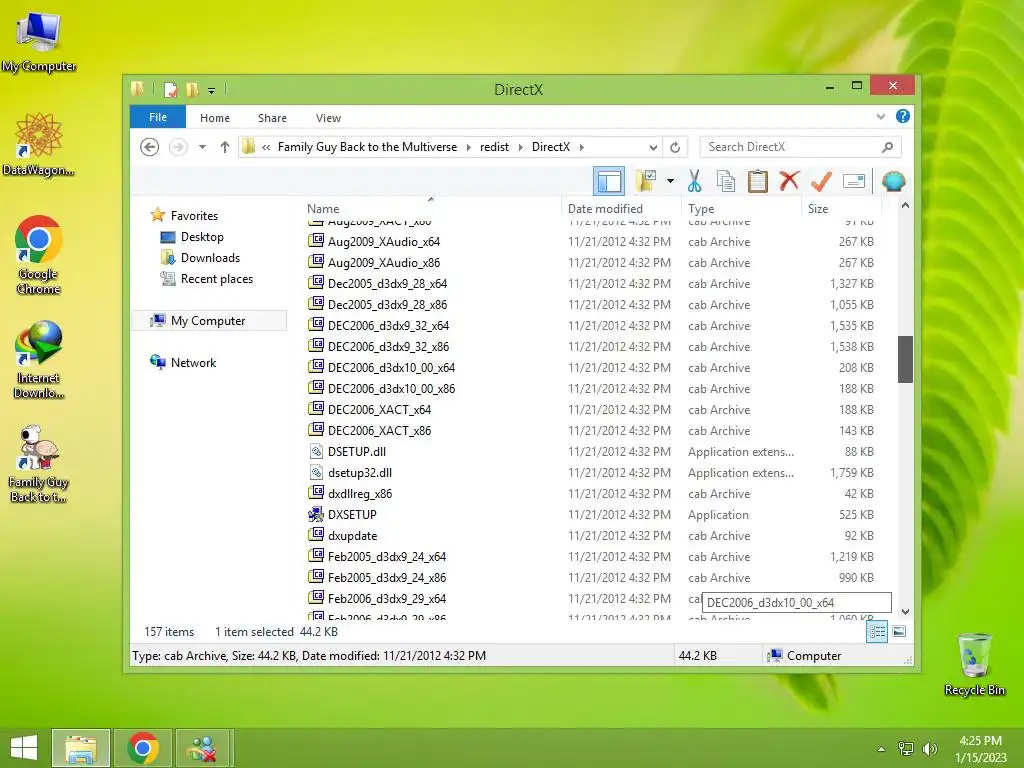Expand the folder options dropdown arrow

670,181
